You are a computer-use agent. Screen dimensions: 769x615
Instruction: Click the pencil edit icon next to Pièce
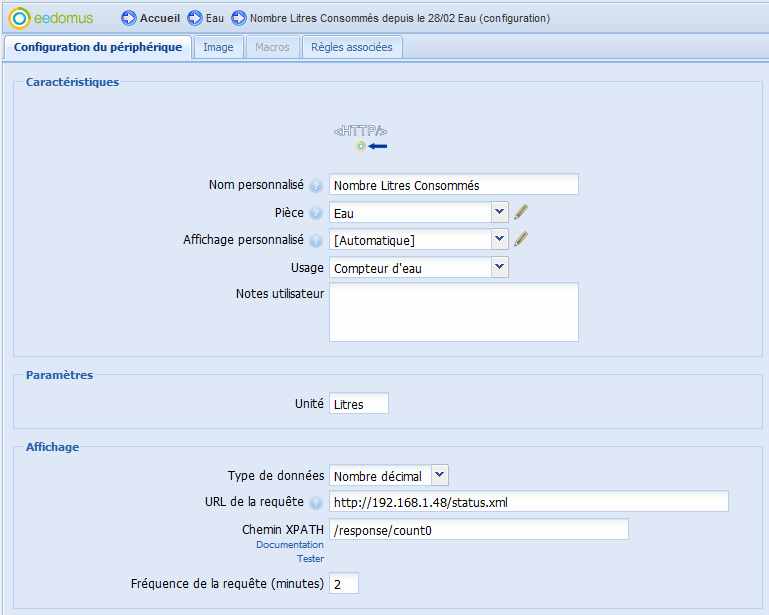(520, 212)
